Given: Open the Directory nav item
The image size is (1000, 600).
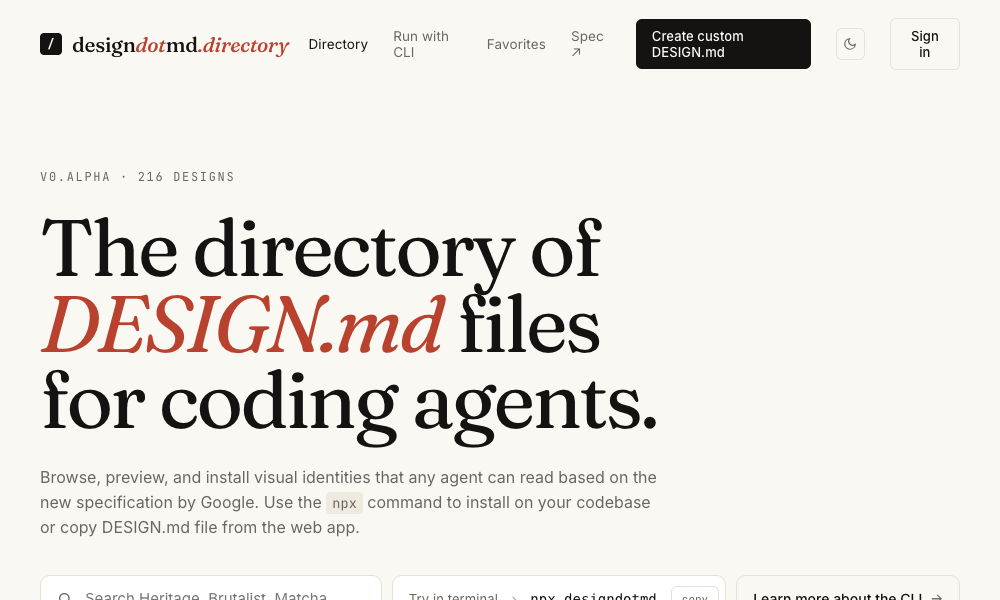Looking at the screenshot, I should click(338, 44).
